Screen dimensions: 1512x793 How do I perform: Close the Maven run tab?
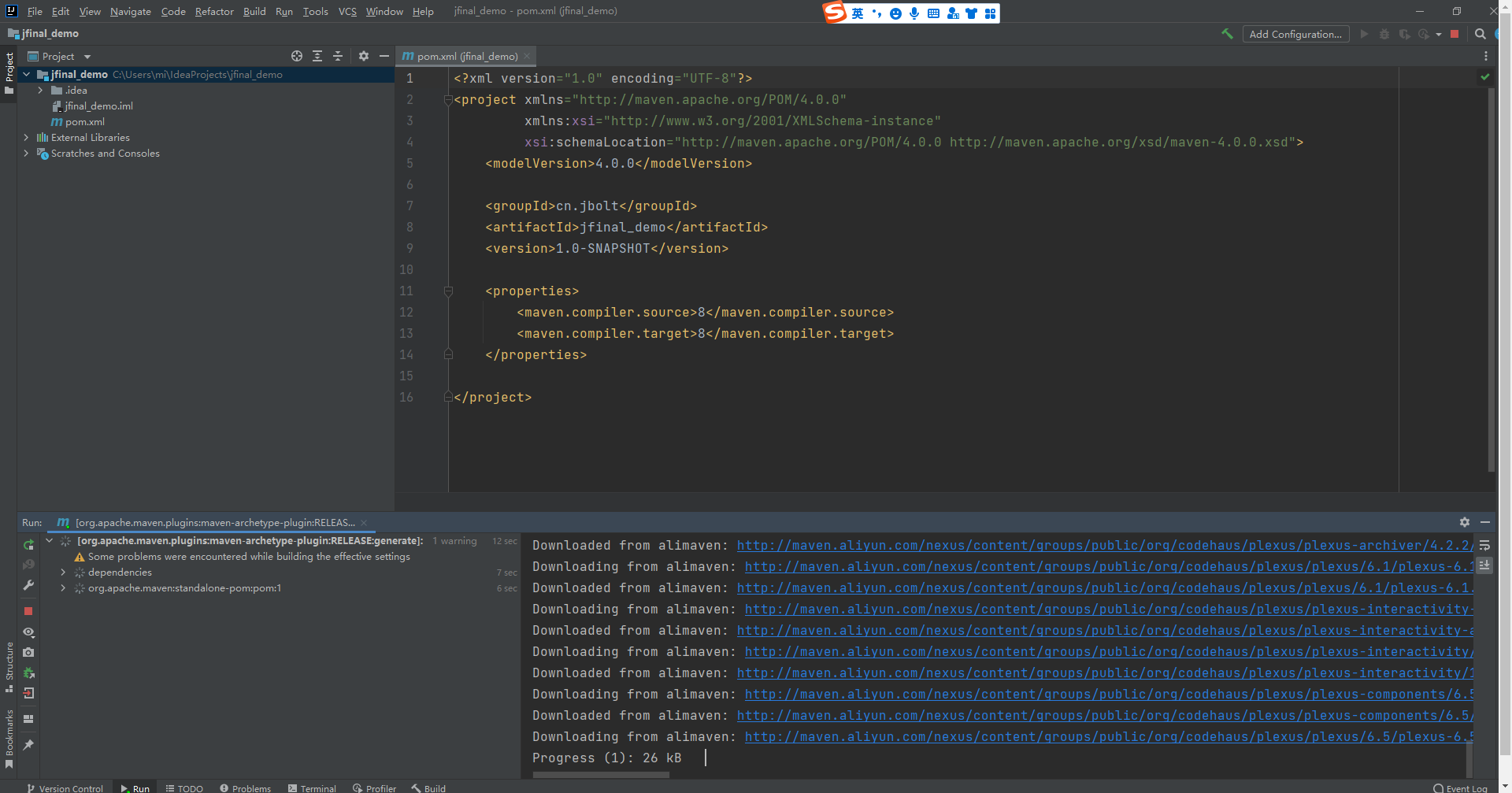[364, 522]
